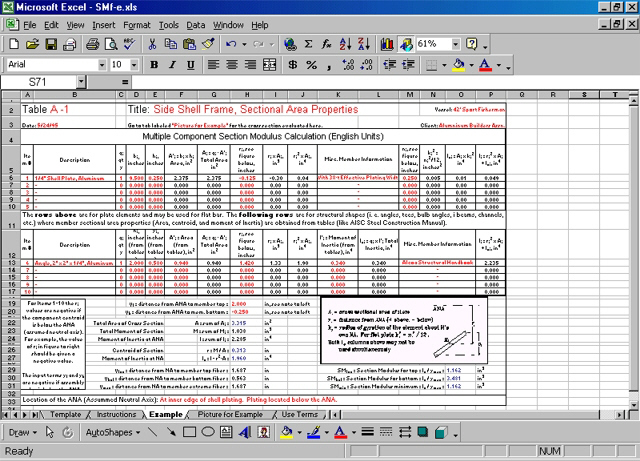Insert WordArt with the slanted A icon
The height and width of the screenshot is (461, 640).
pos(245,432)
